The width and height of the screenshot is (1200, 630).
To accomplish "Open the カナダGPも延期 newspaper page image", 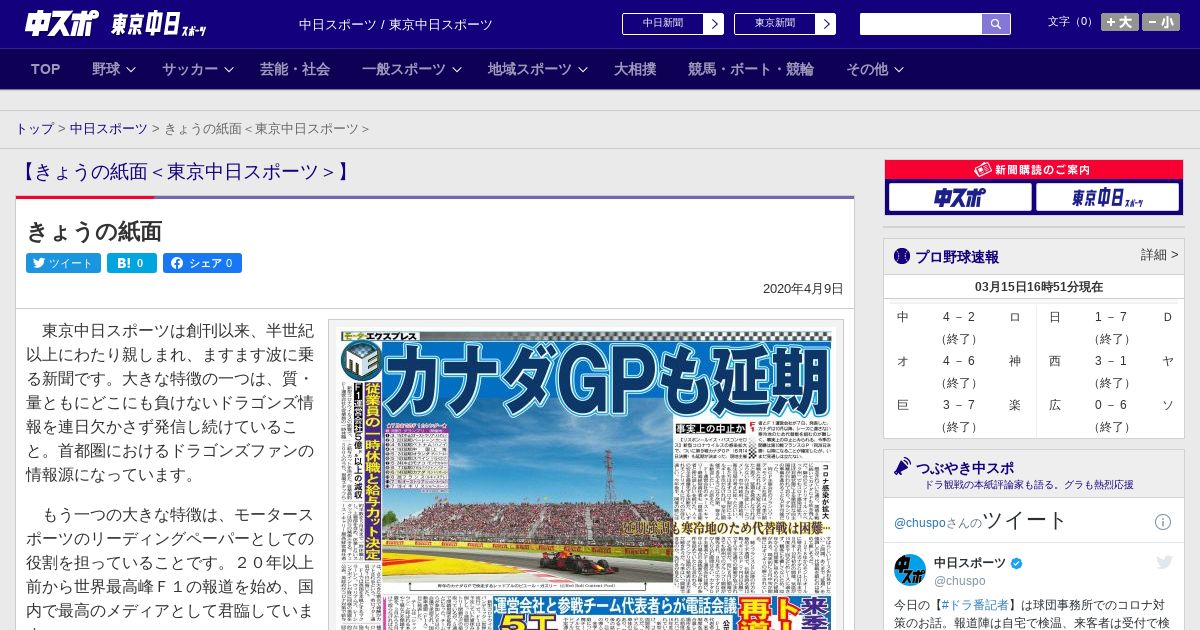I will pos(586,477).
